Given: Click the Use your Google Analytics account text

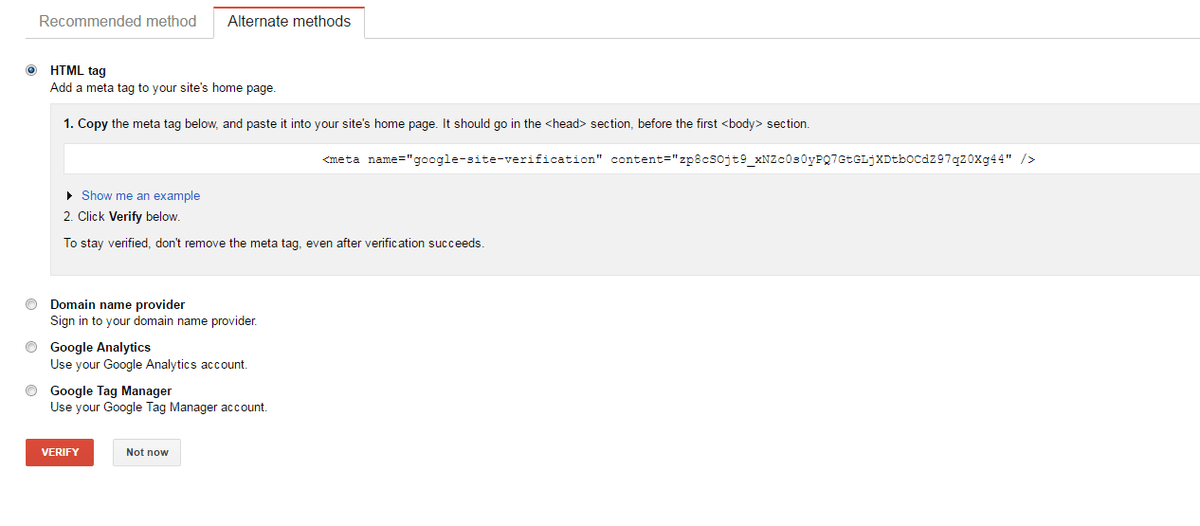Looking at the screenshot, I should 148,364.
